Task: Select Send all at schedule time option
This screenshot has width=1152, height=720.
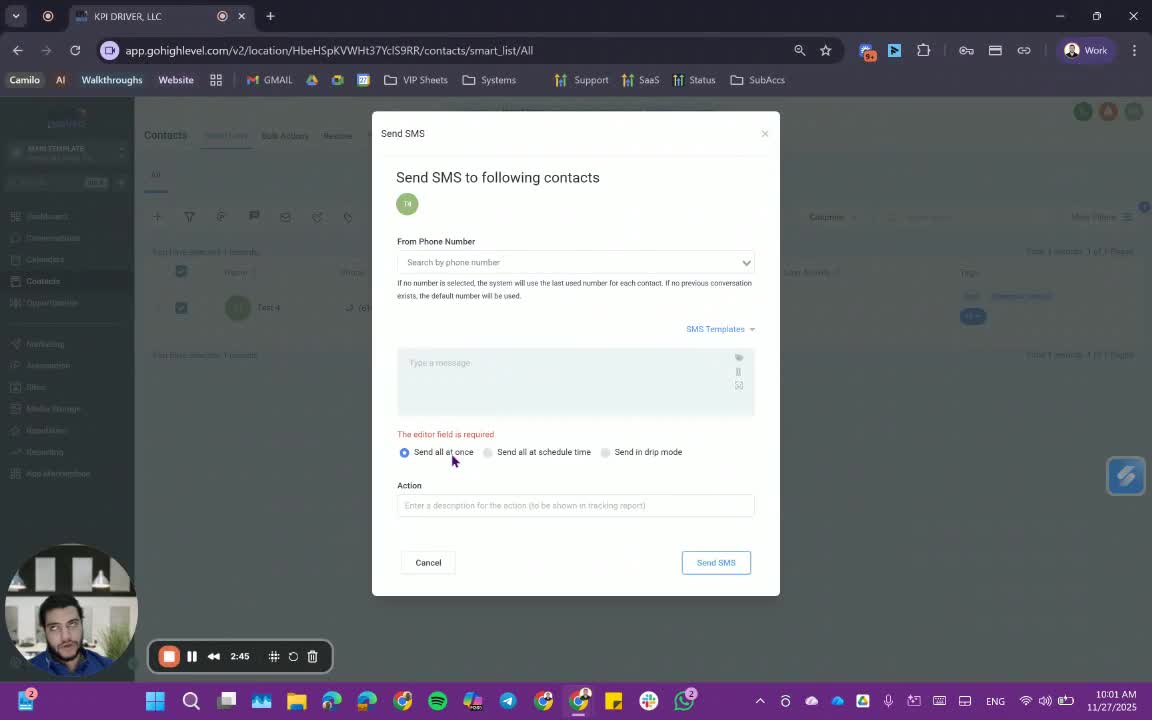Action: click(537, 453)
